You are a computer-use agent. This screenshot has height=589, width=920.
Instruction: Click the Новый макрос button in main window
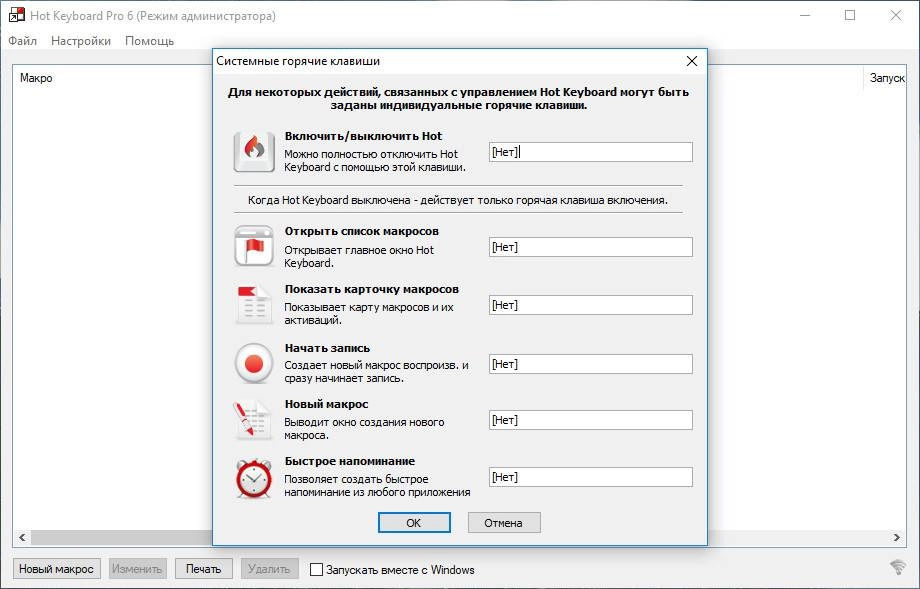[x=56, y=568]
